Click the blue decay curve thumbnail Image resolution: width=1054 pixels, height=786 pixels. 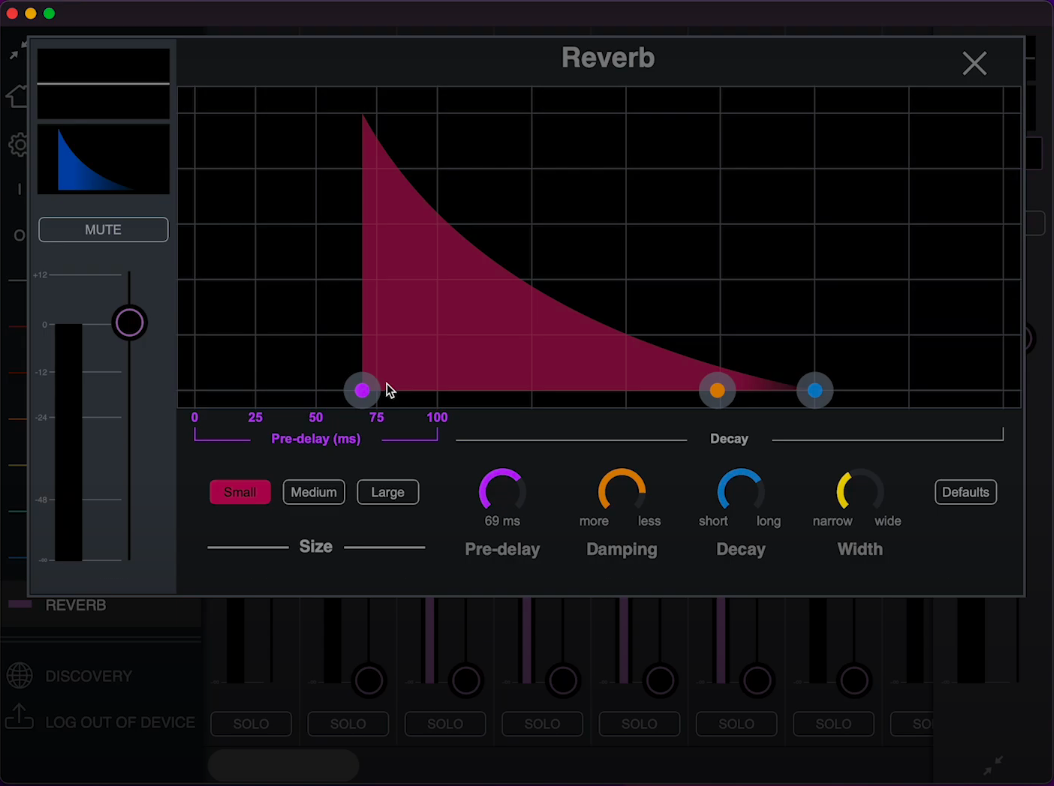(103, 159)
